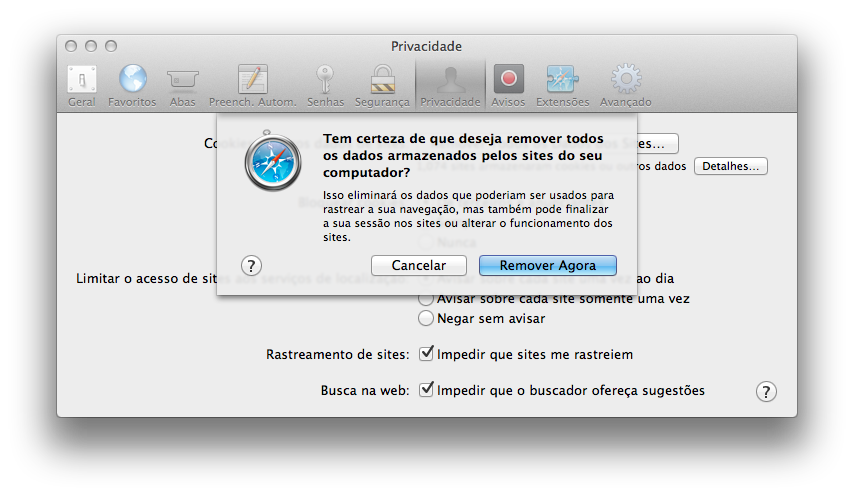The height and width of the screenshot is (496, 854).
Task: Confirm with the Remover Agora button
Action: pyautogui.click(x=547, y=266)
